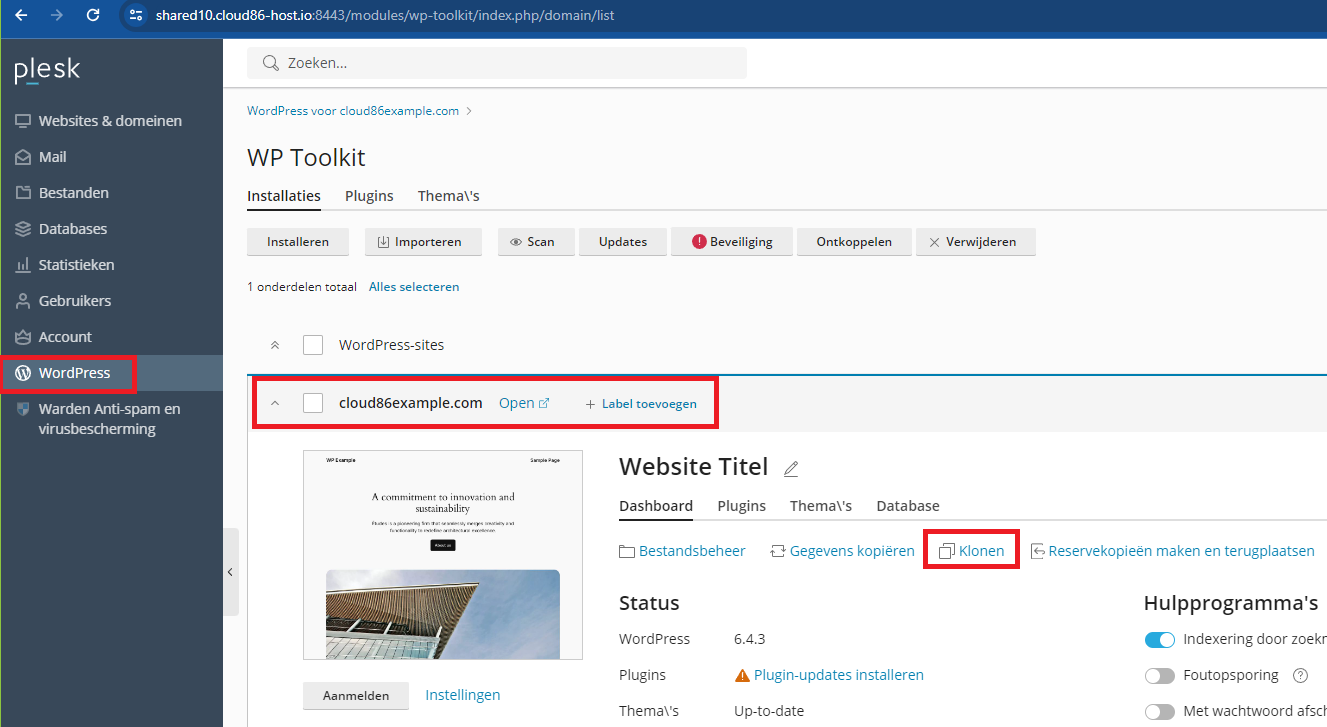
Task: Click the browser address bar URL
Action: point(385,16)
